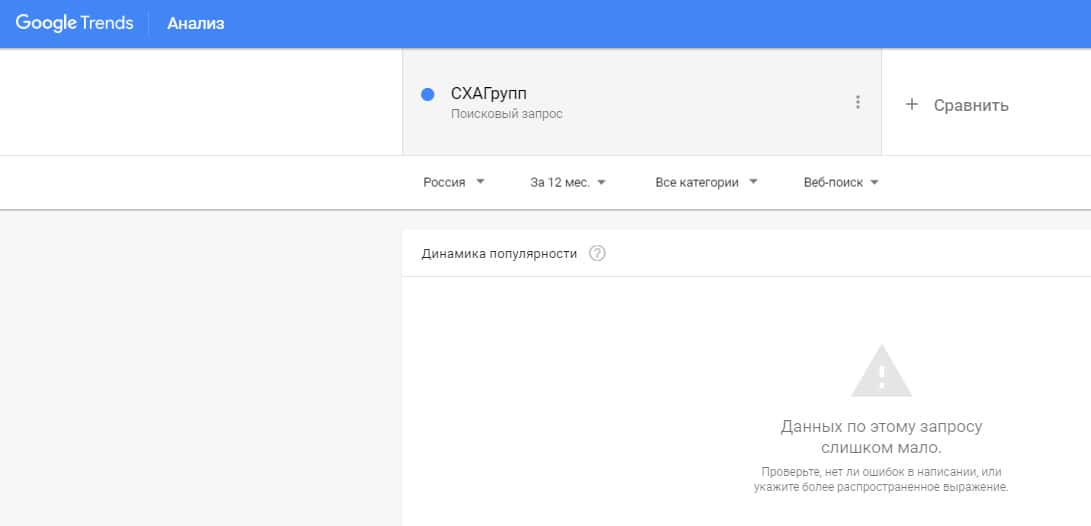Click the help icon beside Динамика популярности
This screenshot has height=526, width=1091.
598,254
